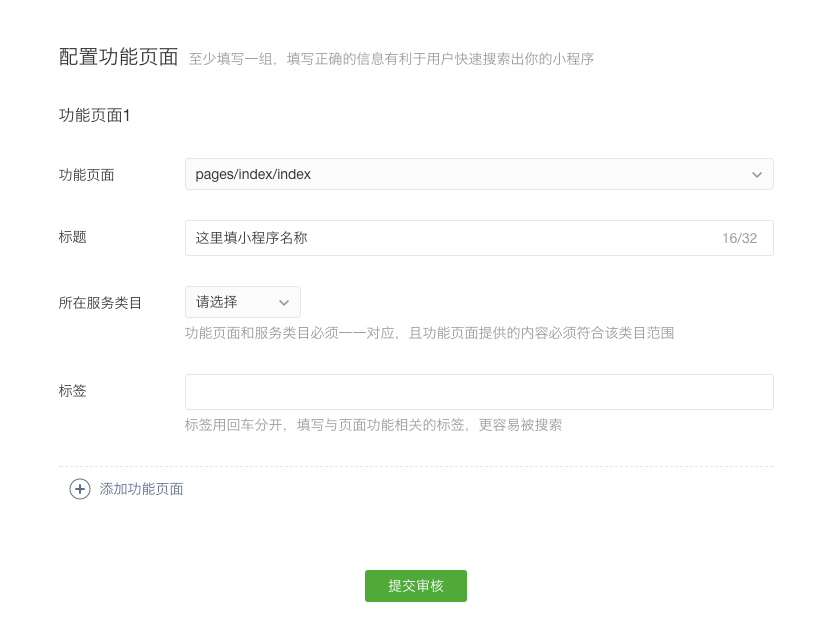The width and height of the screenshot is (823, 621).
Task: Click the 16/32 character counter
Action: pyautogui.click(x=740, y=238)
